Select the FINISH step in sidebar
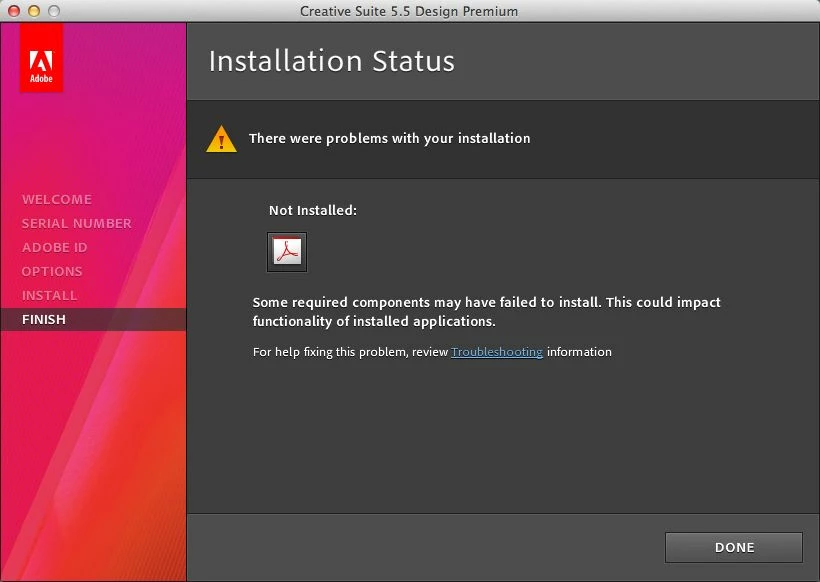Screen dimensions: 820x582 click(x=93, y=319)
